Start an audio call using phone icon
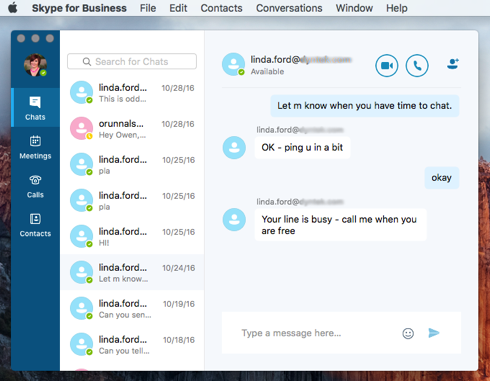490x381 pixels. [417, 66]
